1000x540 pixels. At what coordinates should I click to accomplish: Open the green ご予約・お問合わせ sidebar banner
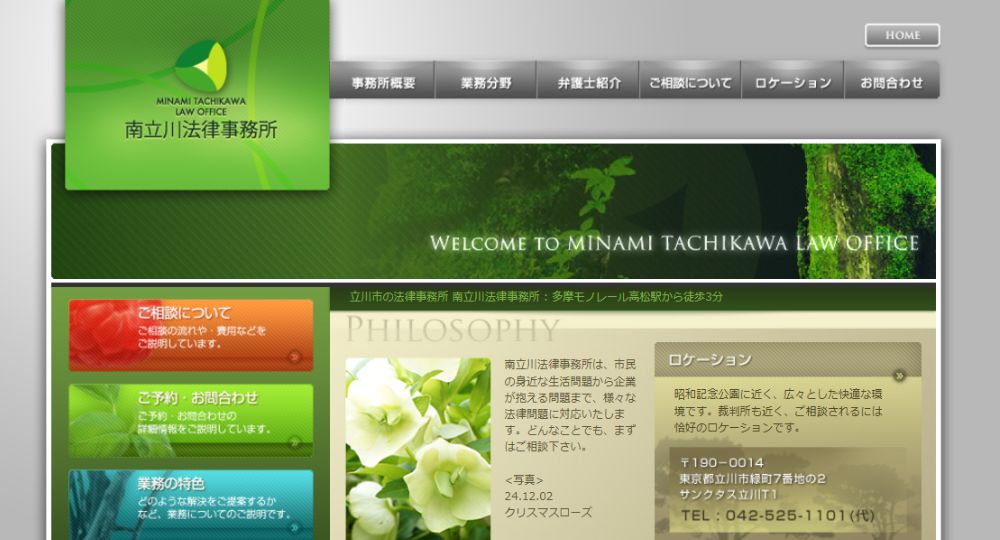[x=190, y=420]
